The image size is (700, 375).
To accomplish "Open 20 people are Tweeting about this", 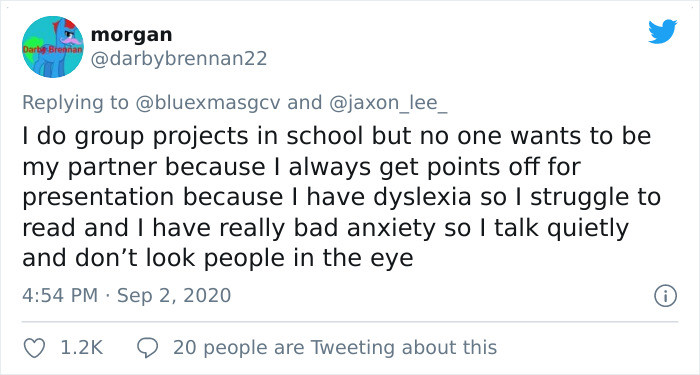I will point(335,348).
